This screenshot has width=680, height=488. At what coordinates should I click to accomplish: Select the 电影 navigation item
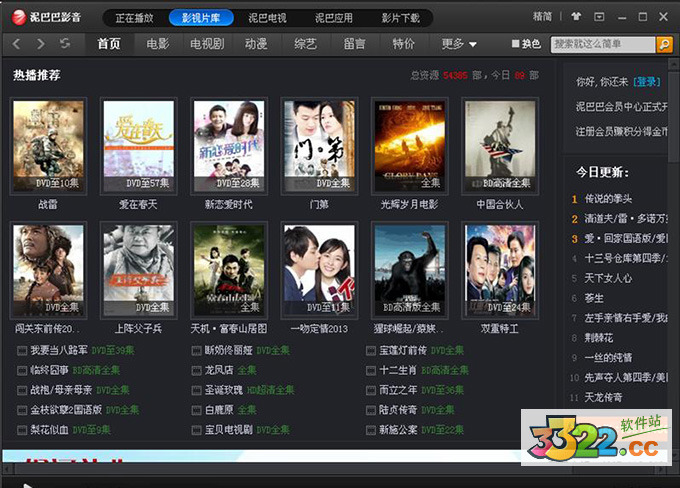(x=158, y=44)
